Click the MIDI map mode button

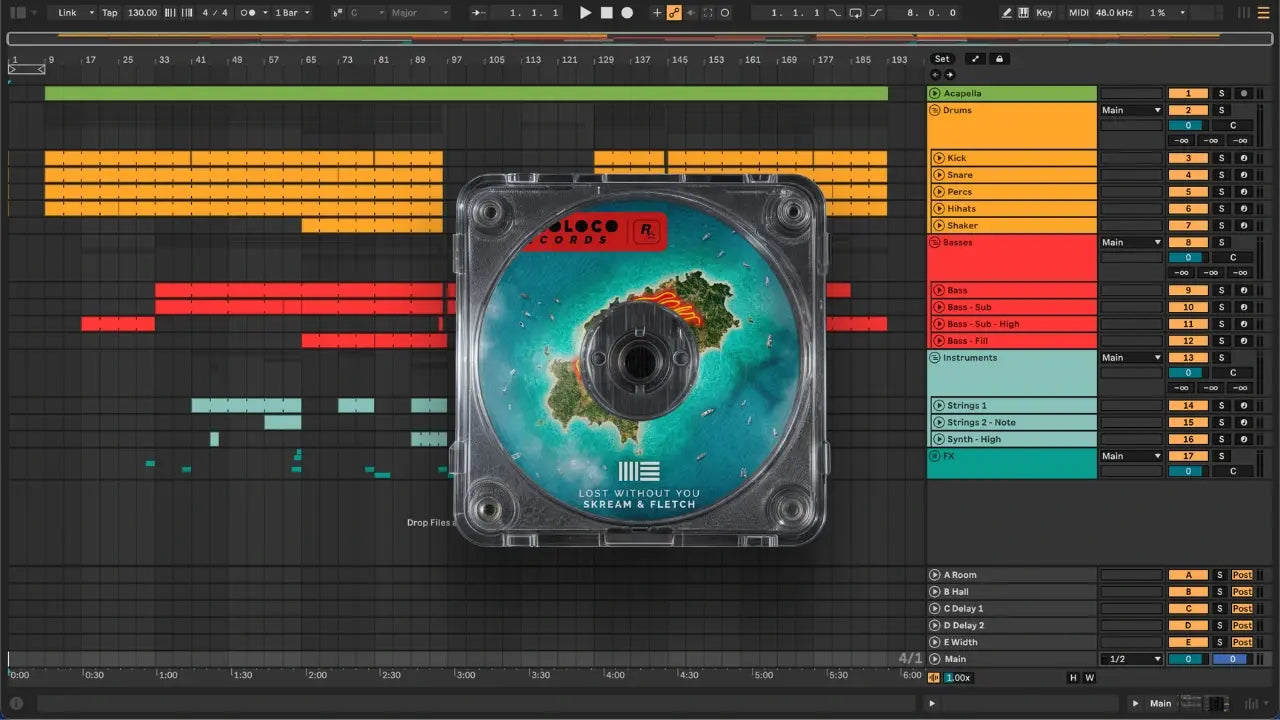coord(1078,13)
